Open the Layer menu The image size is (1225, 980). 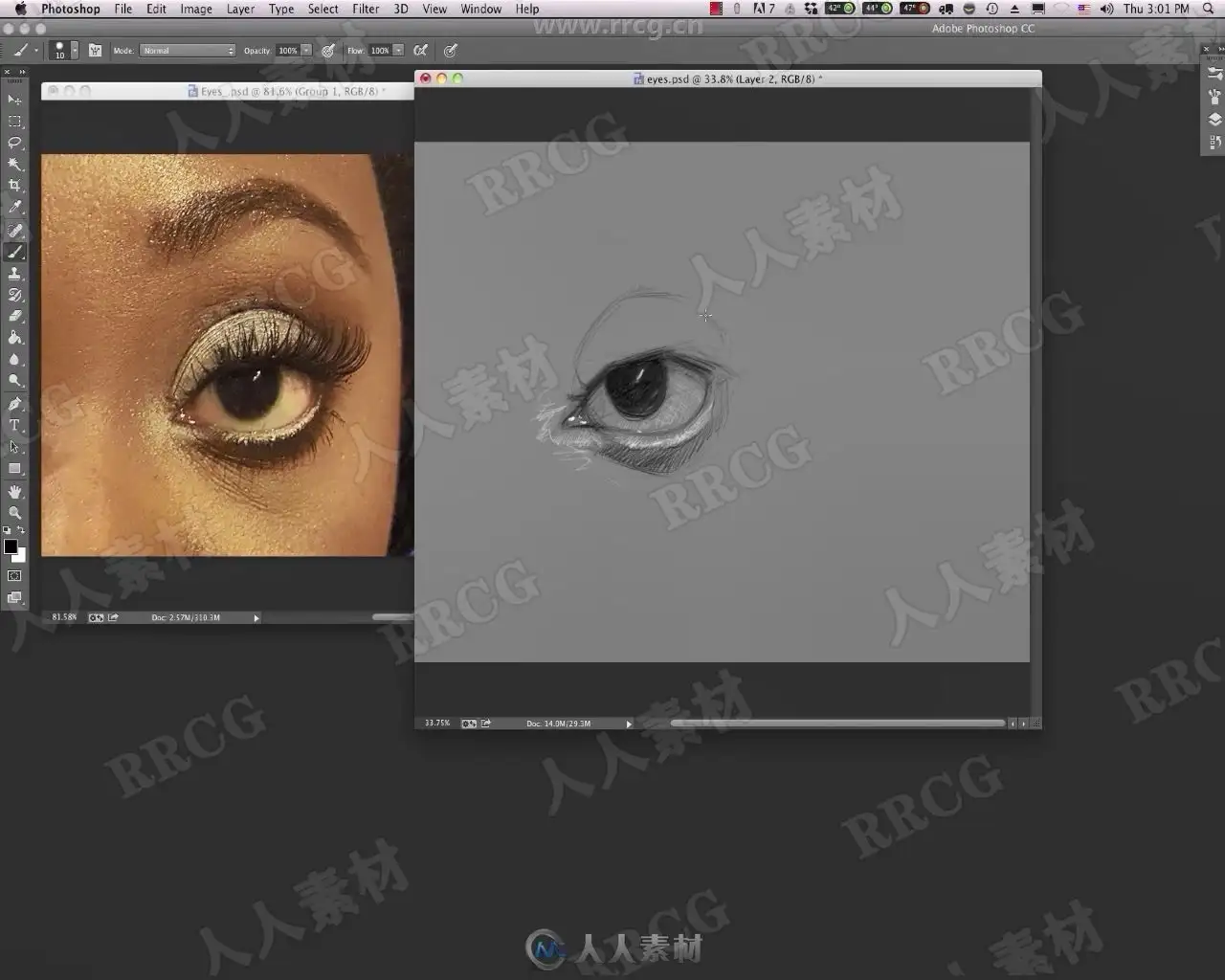pos(240,9)
